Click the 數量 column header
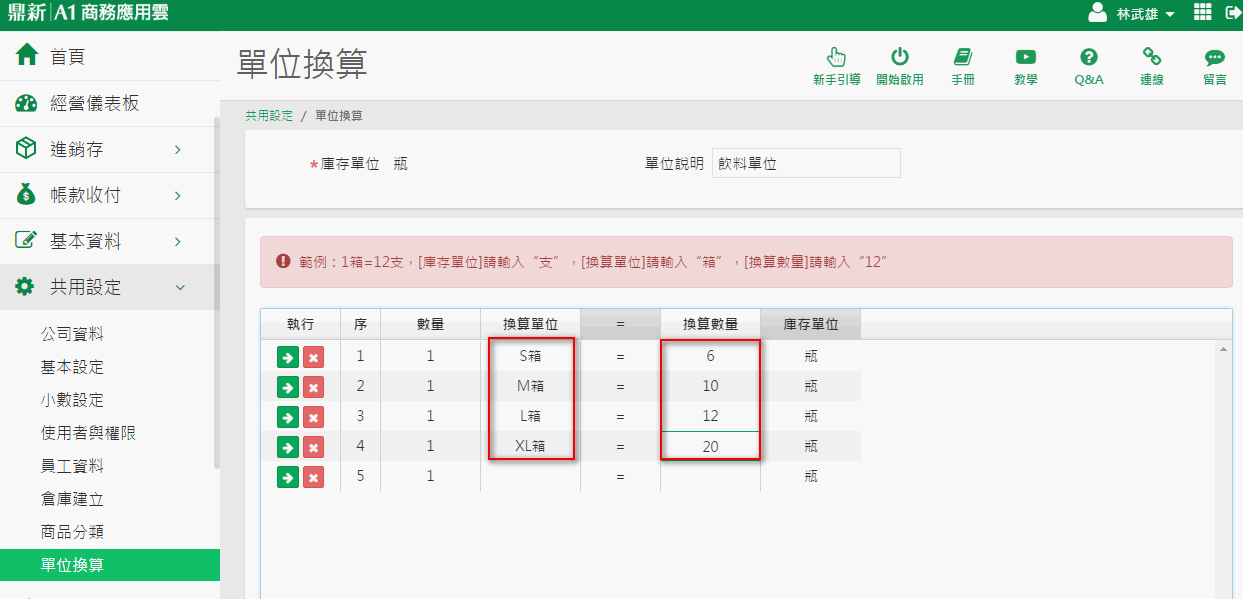Screen dimensions: 1243x599 (x=430, y=324)
